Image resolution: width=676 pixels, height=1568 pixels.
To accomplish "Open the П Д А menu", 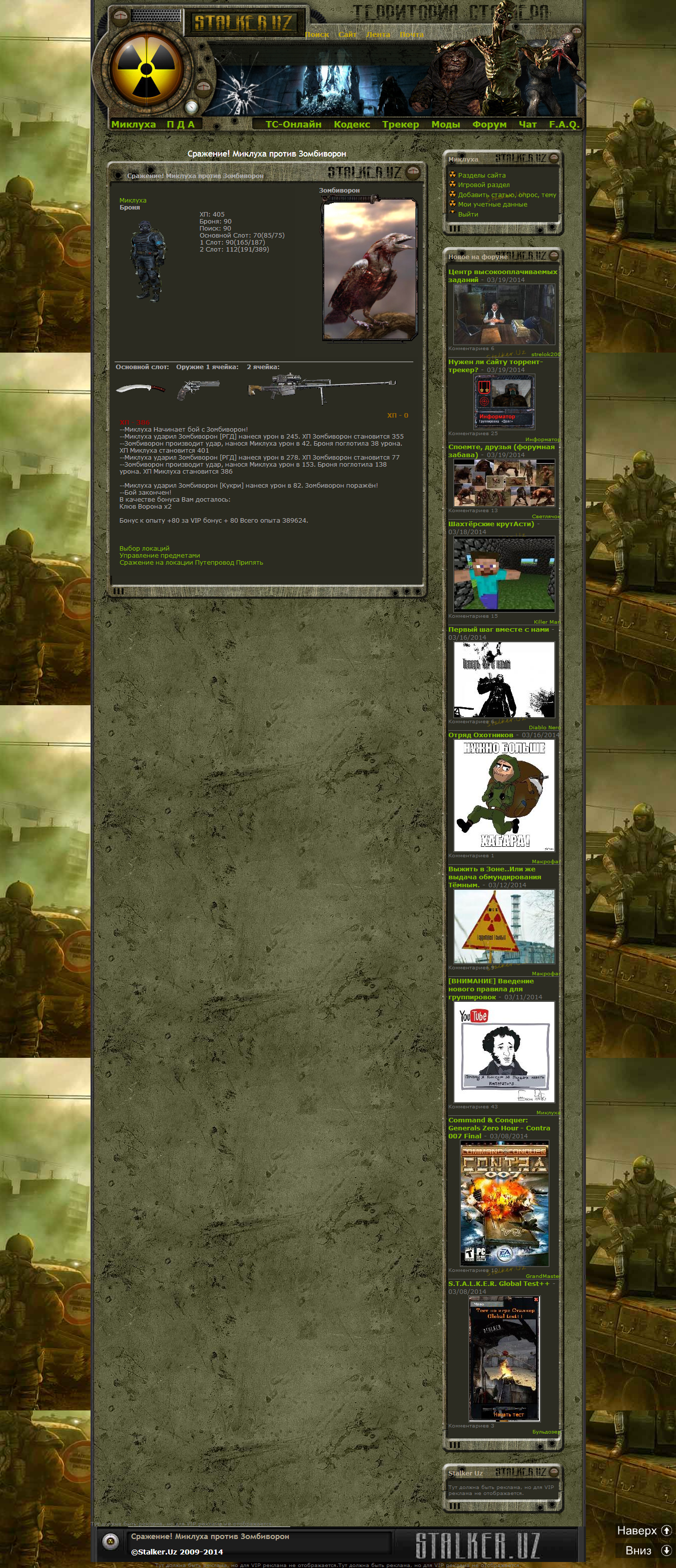I will [x=180, y=124].
